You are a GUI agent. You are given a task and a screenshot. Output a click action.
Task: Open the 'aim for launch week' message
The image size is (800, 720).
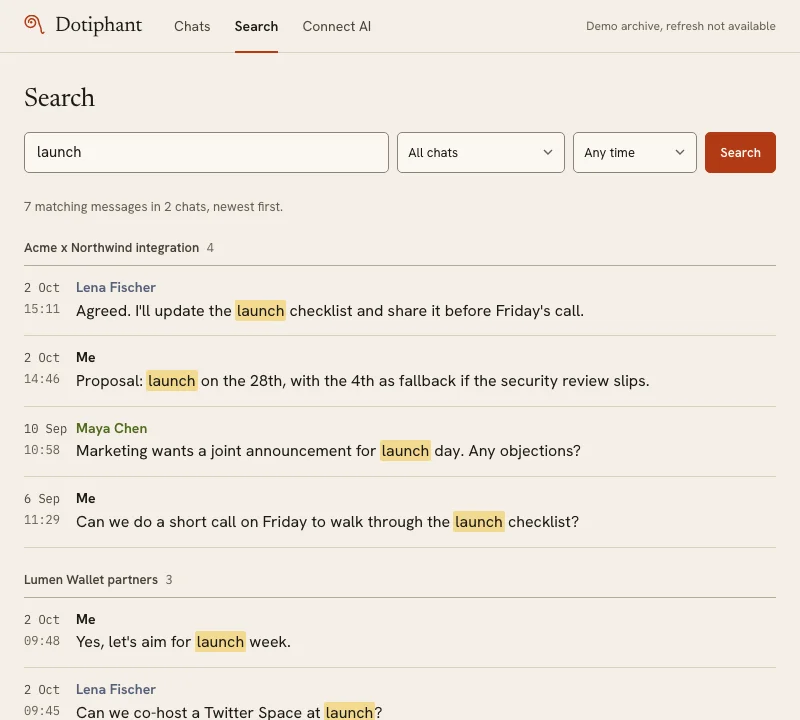[x=400, y=633]
